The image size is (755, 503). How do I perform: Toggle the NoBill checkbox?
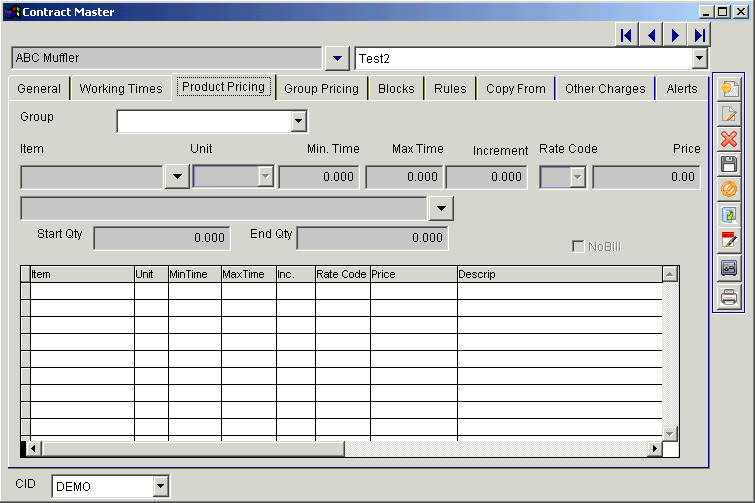578,246
